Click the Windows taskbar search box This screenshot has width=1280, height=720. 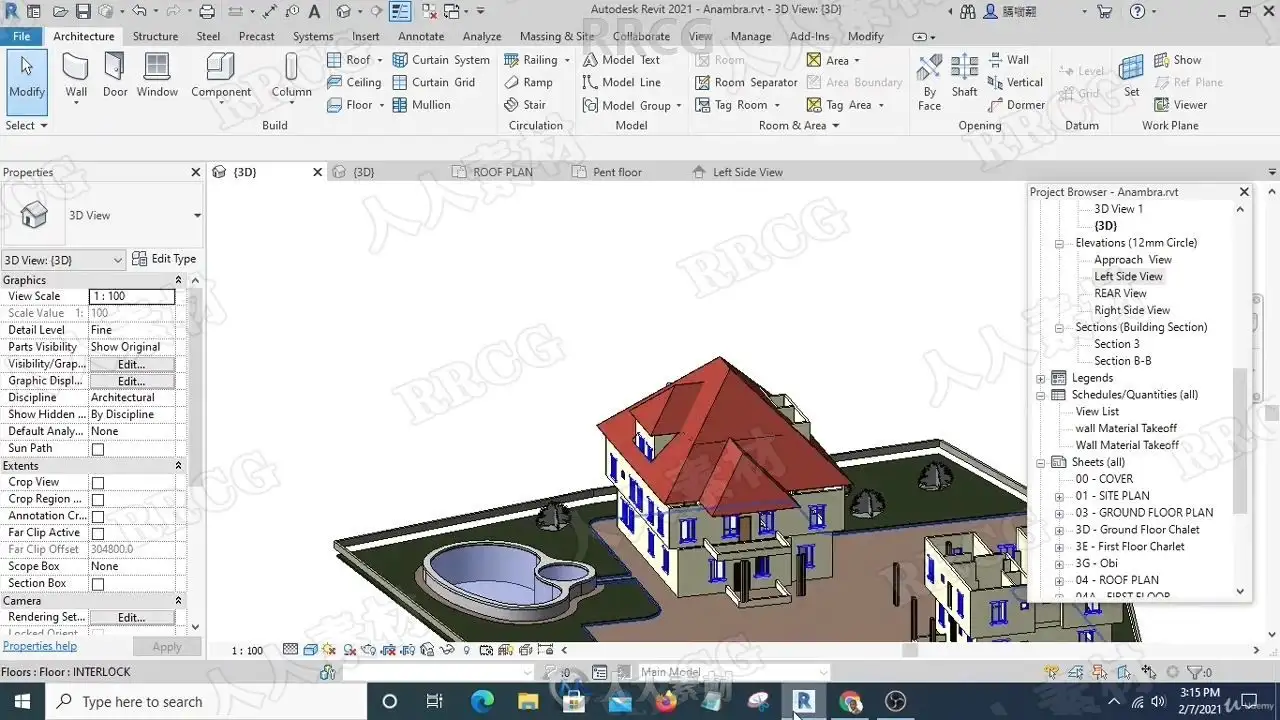(207, 702)
